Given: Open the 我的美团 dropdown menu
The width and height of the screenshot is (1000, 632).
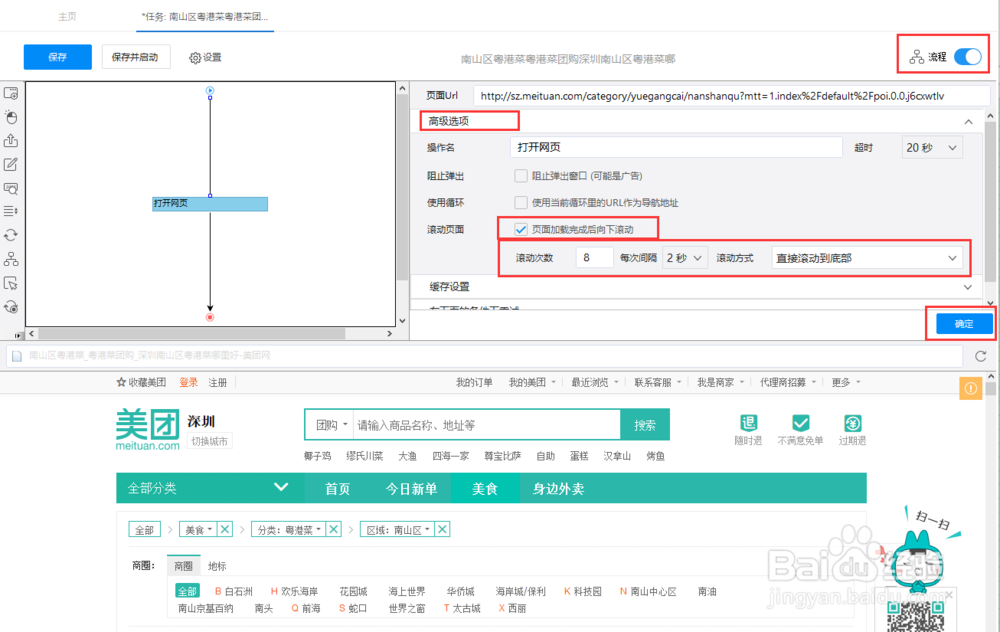Looking at the screenshot, I should click(x=532, y=382).
